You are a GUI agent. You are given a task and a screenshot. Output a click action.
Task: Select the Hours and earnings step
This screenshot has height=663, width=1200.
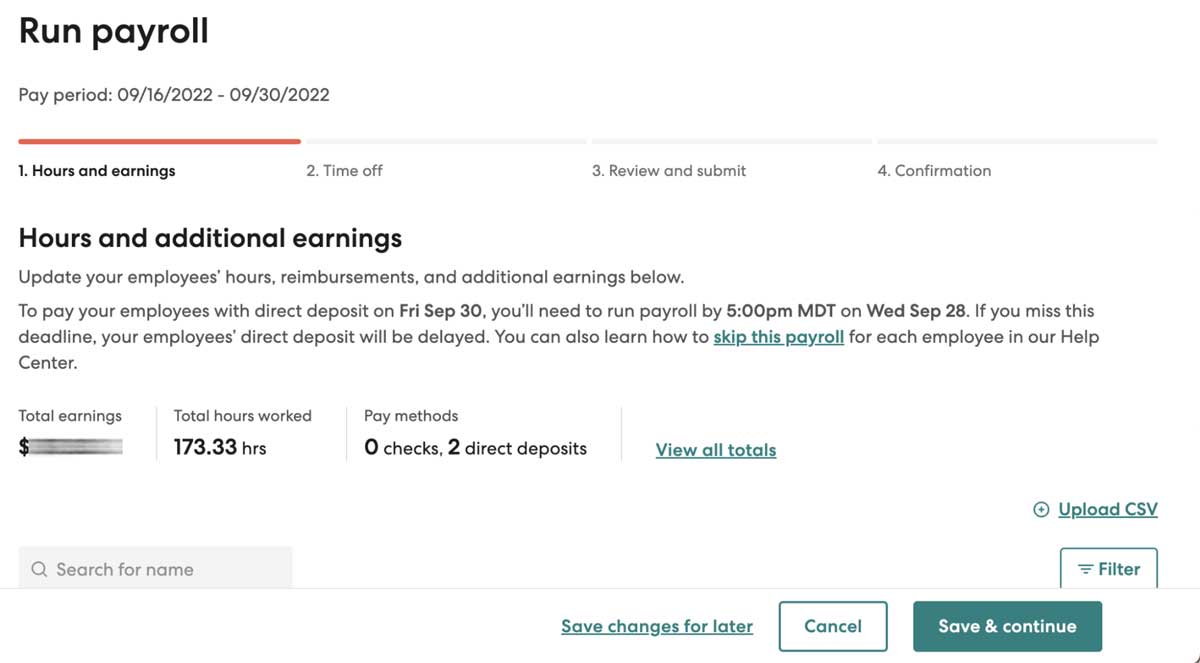[x=96, y=170]
